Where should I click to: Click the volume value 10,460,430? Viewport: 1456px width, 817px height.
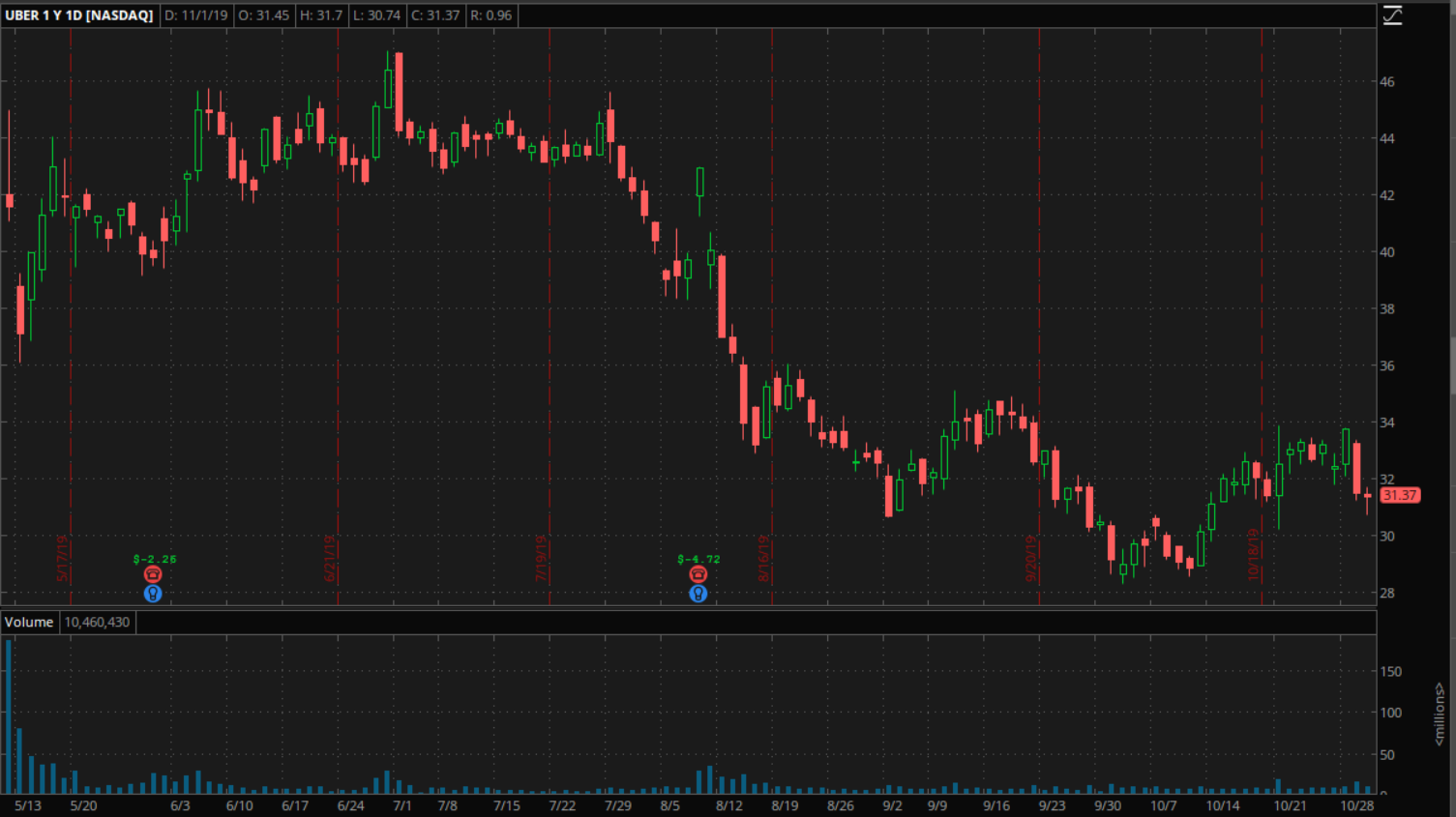coord(97,622)
